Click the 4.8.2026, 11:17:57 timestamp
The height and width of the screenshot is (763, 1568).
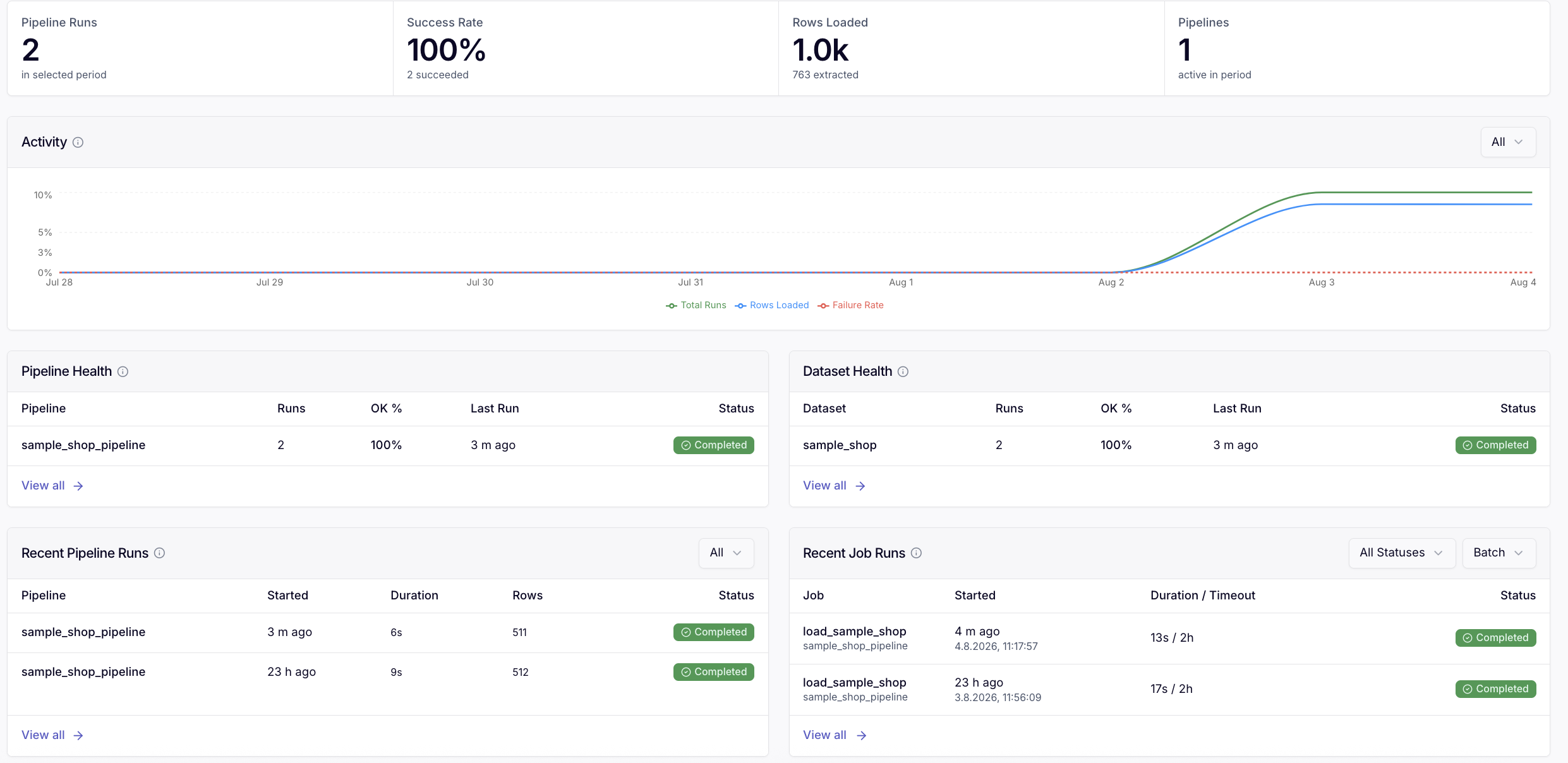coord(996,646)
